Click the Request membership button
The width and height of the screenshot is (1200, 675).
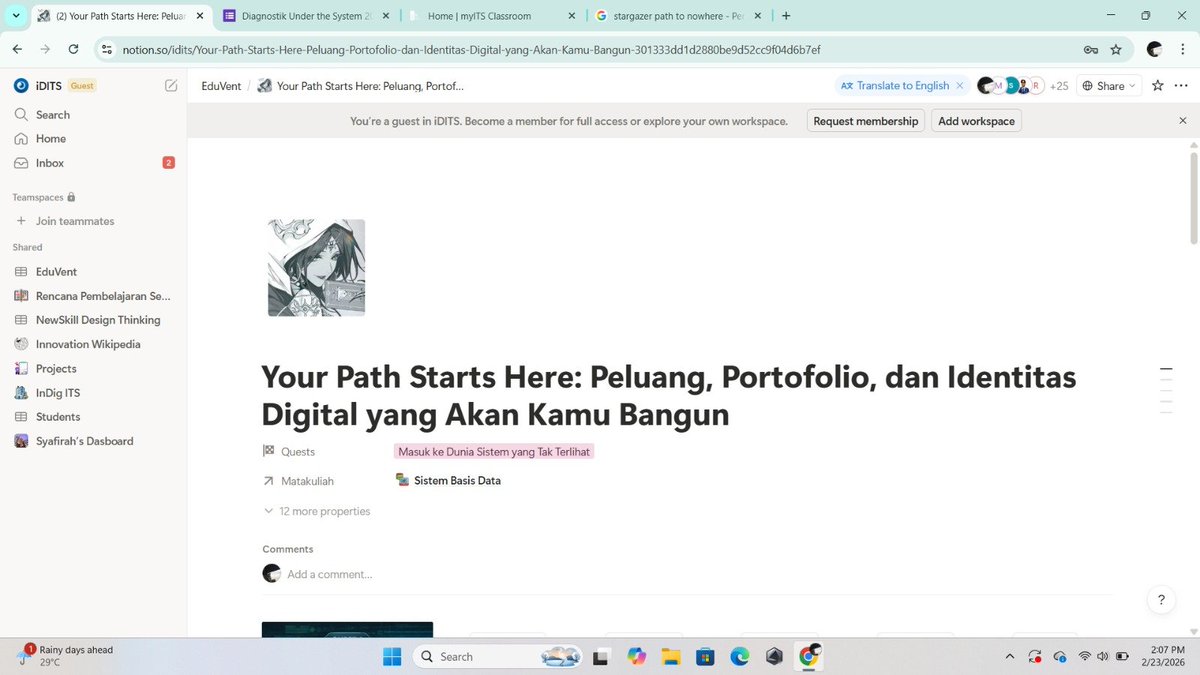865,120
